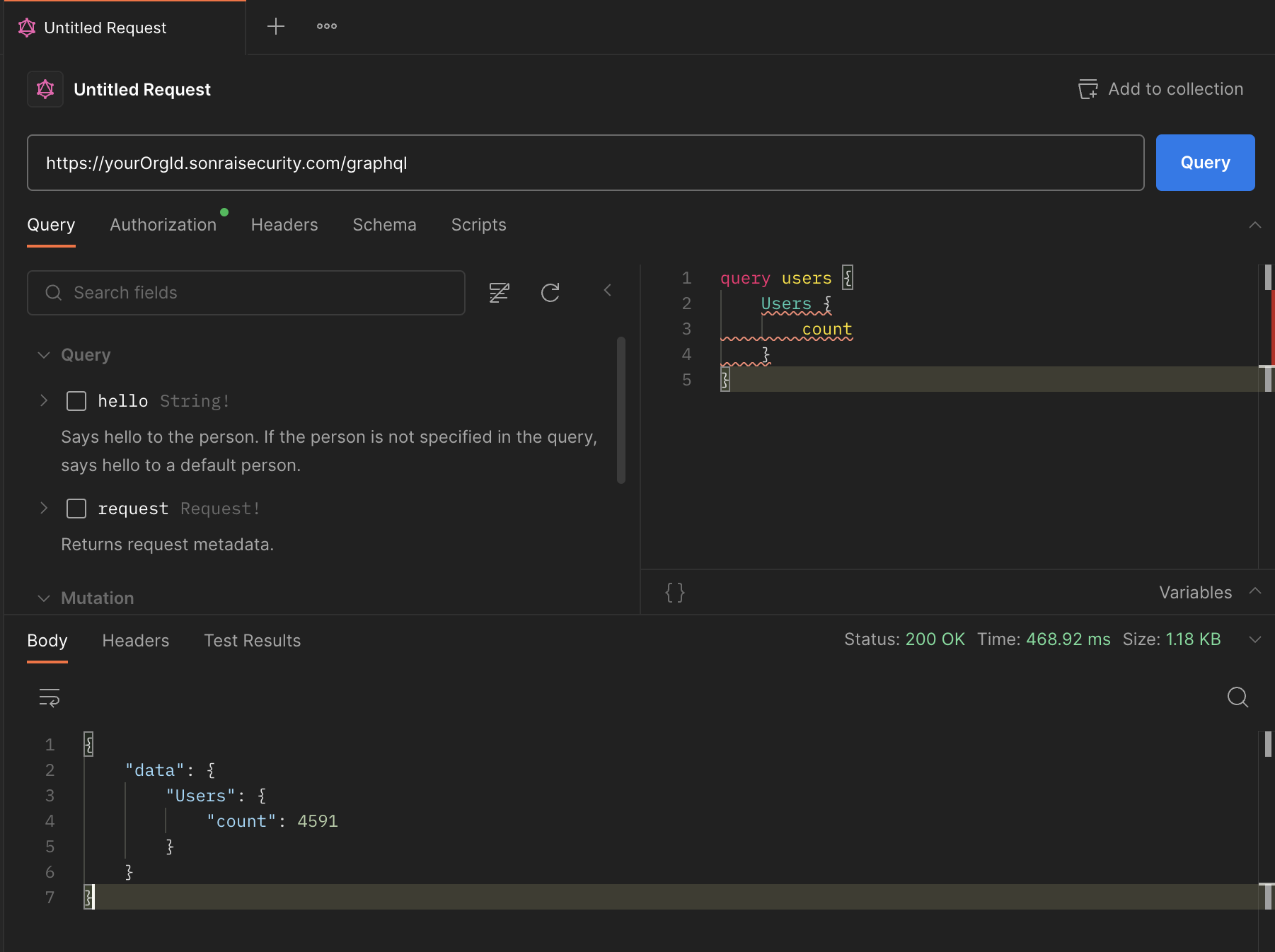
Task: Click the new tab plus icon
Action: click(x=275, y=27)
